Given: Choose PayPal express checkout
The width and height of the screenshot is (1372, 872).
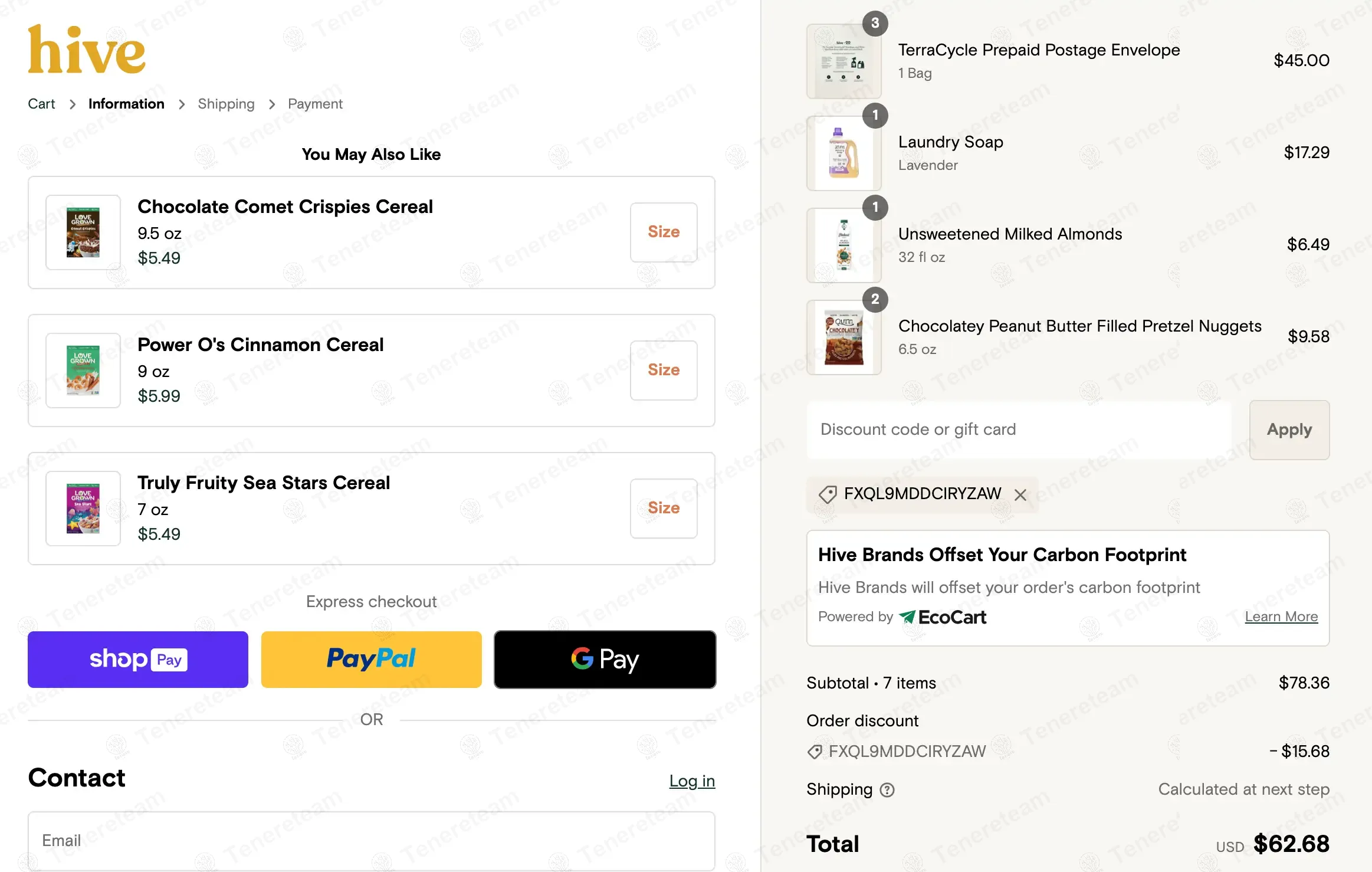Looking at the screenshot, I should (372, 660).
